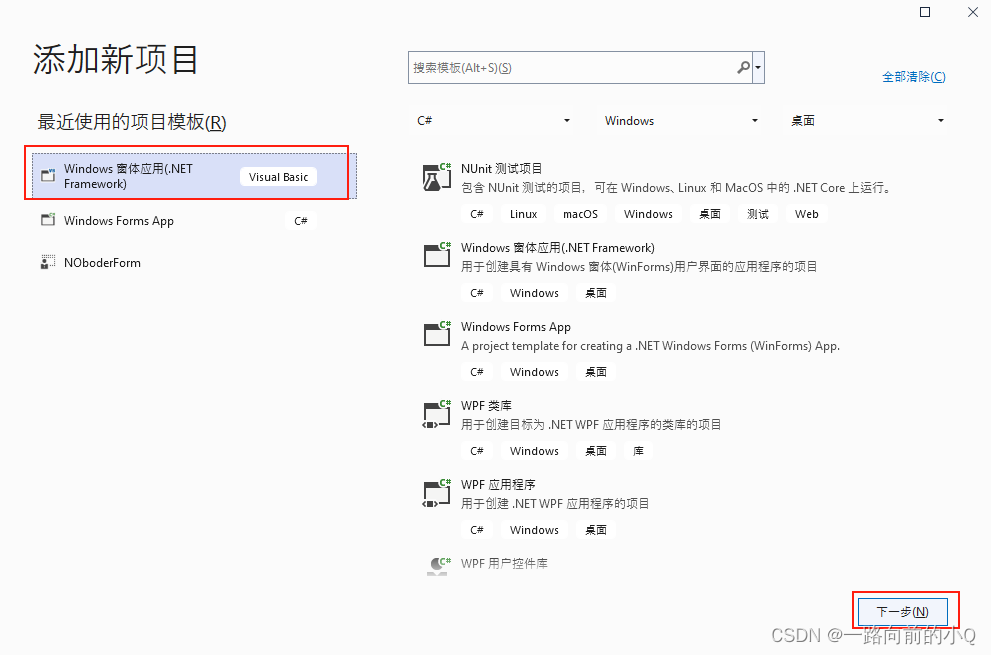991x655 pixels.
Task: Click the search magnifier icon
Action: (743, 67)
